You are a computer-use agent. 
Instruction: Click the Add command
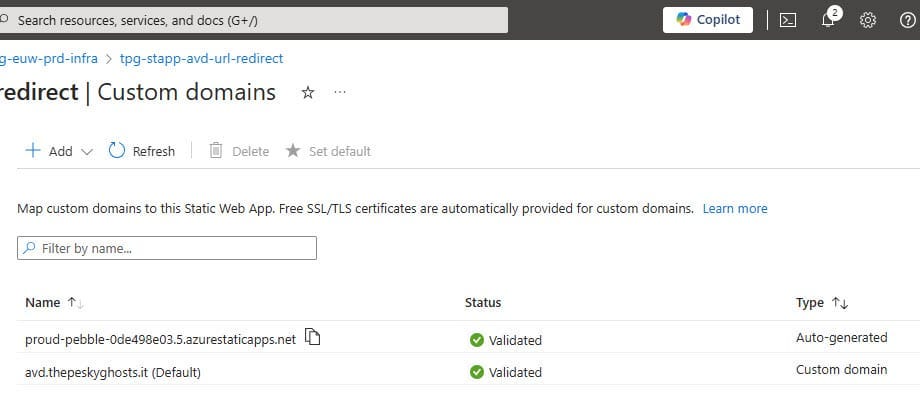[49, 151]
